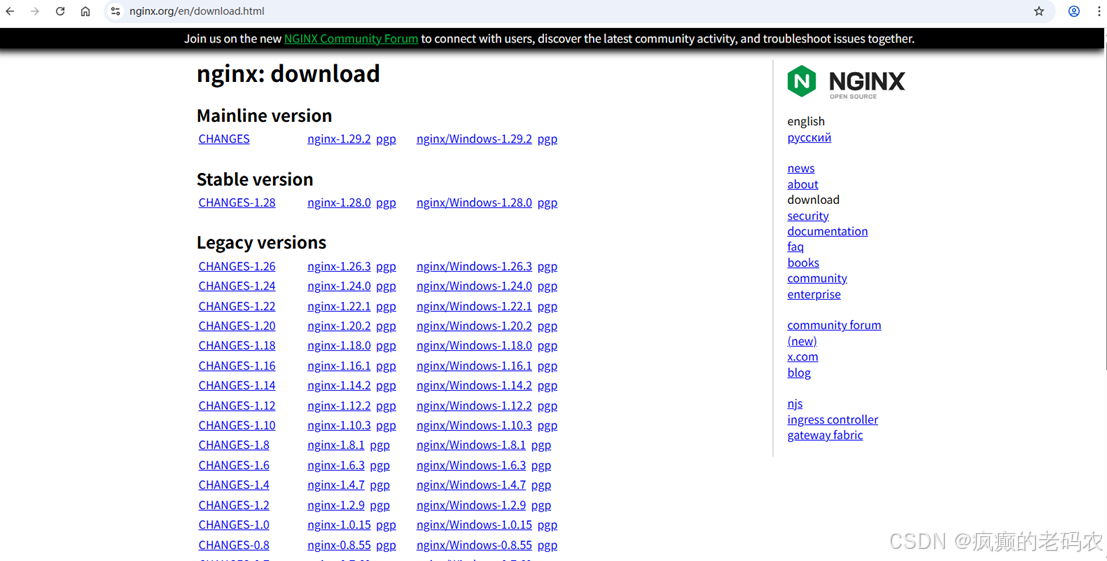Switch language to русский
The image size is (1107, 561).
[x=809, y=138]
